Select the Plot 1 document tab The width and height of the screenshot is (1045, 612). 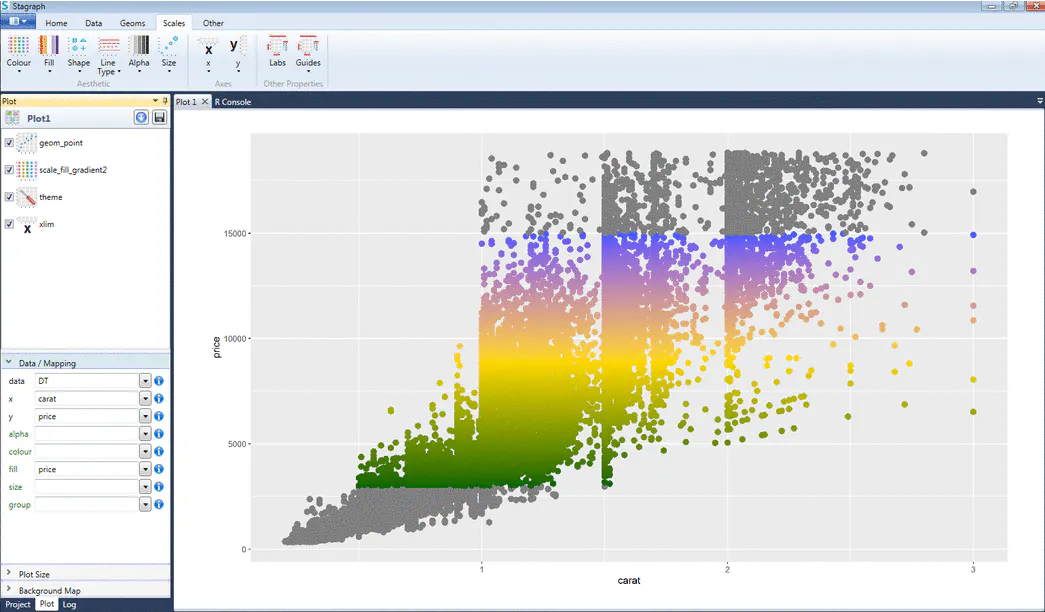tap(186, 102)
